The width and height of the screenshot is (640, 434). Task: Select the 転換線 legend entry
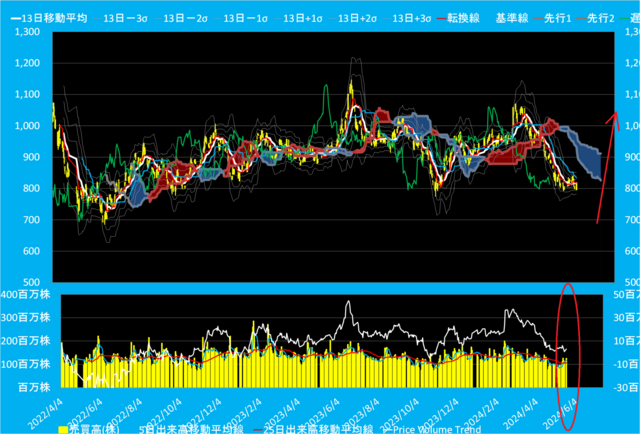pyautogui.click(x=458, y=18)
